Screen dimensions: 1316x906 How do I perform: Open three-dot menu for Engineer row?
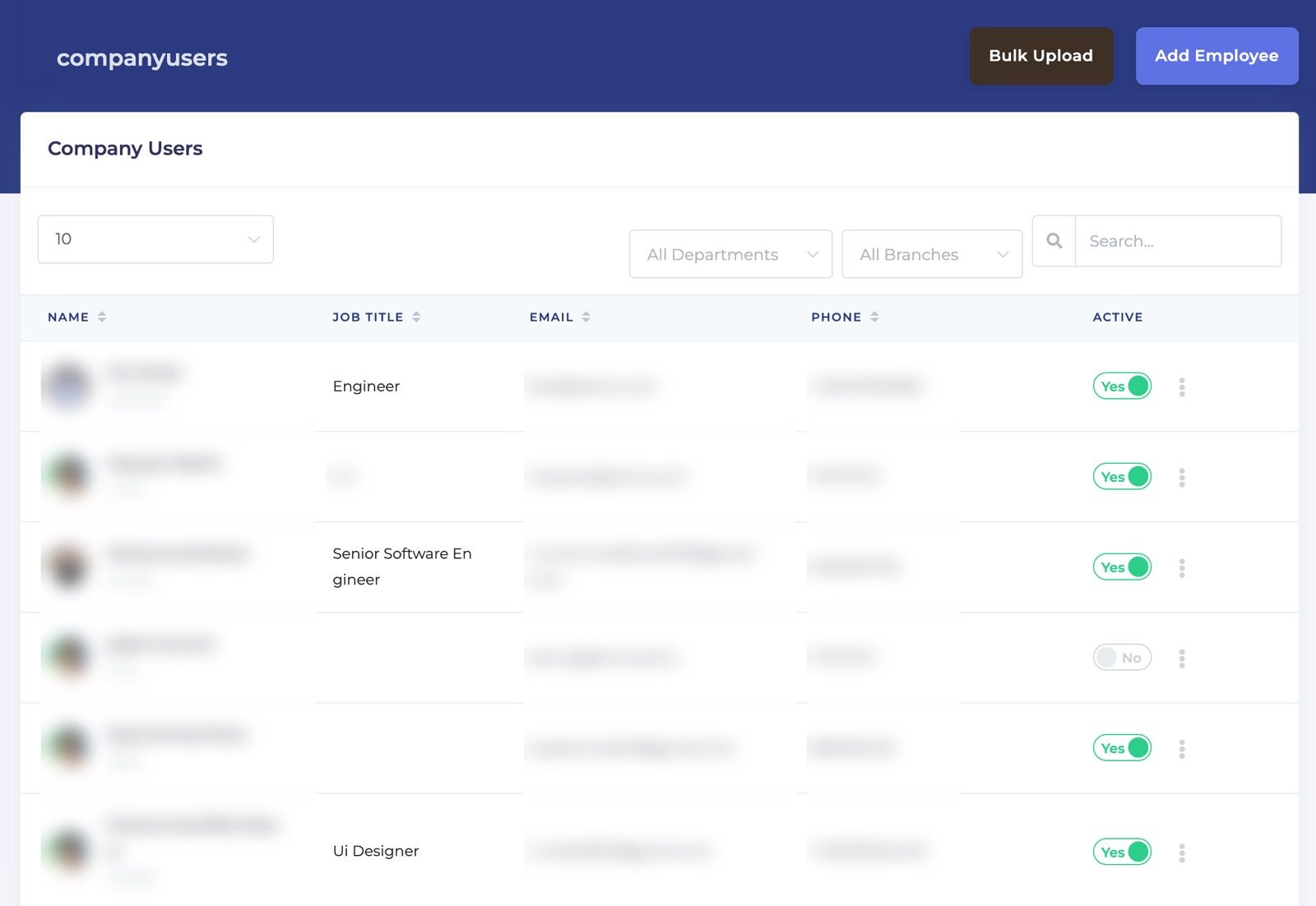pyautogui.click(x=1182, y=386)
